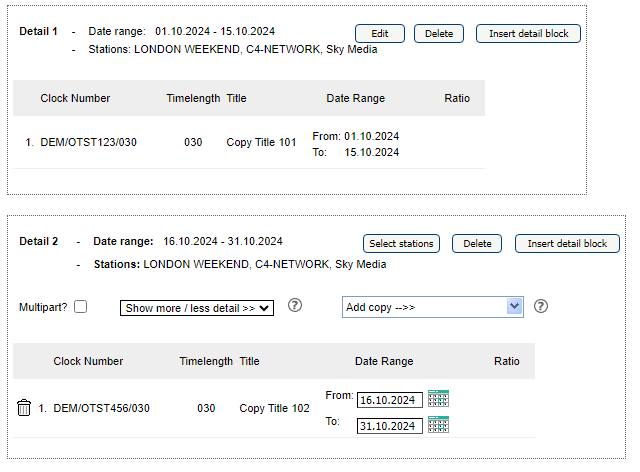Delete the Detail 2 block
Image resolution: width=640 pixels, height=472 pixels.
pyautogui.click(x=477, y=244)
